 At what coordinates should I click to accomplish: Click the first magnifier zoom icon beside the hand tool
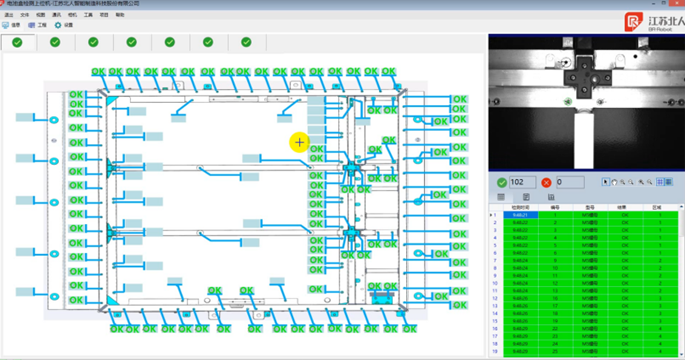point(623,182)
